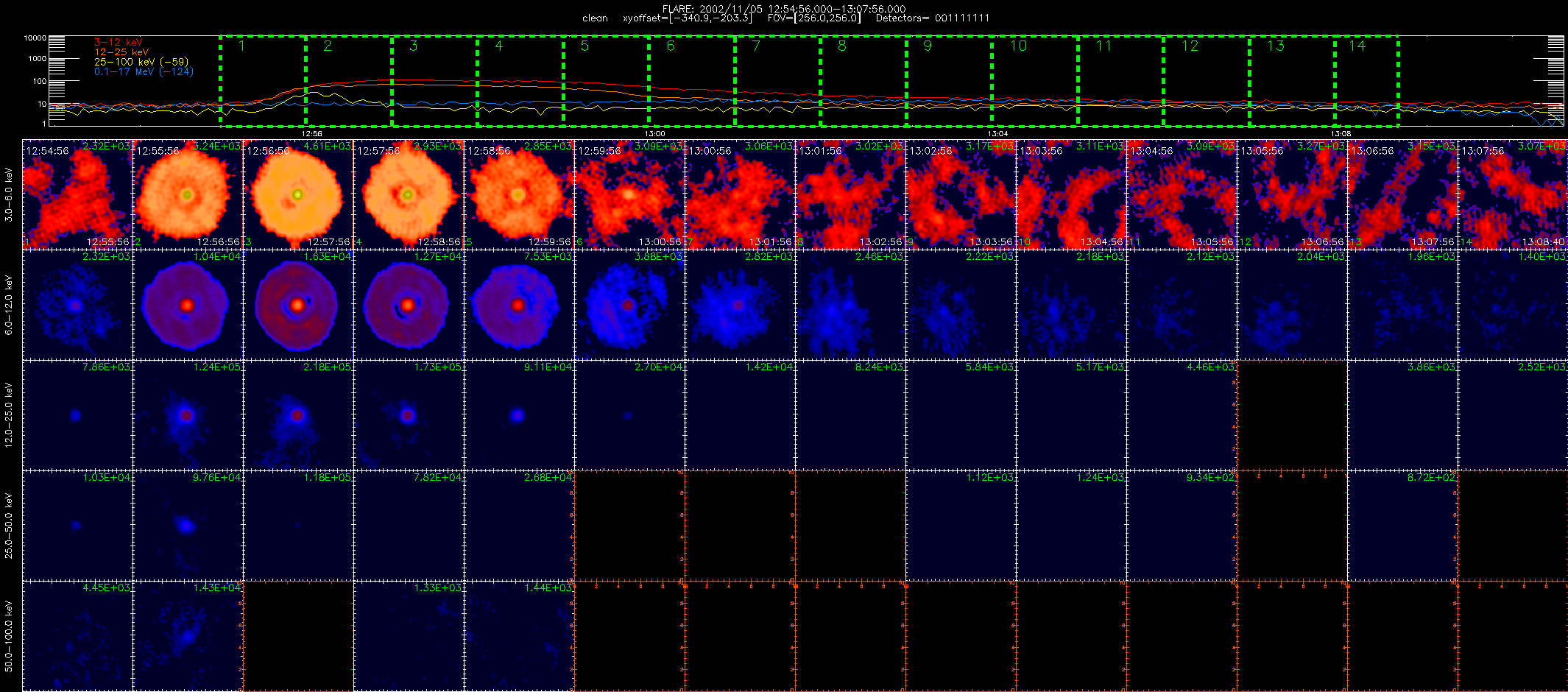Open the 50.0-100.0 keV image labeled 4.45E+03

click(77, 636)
